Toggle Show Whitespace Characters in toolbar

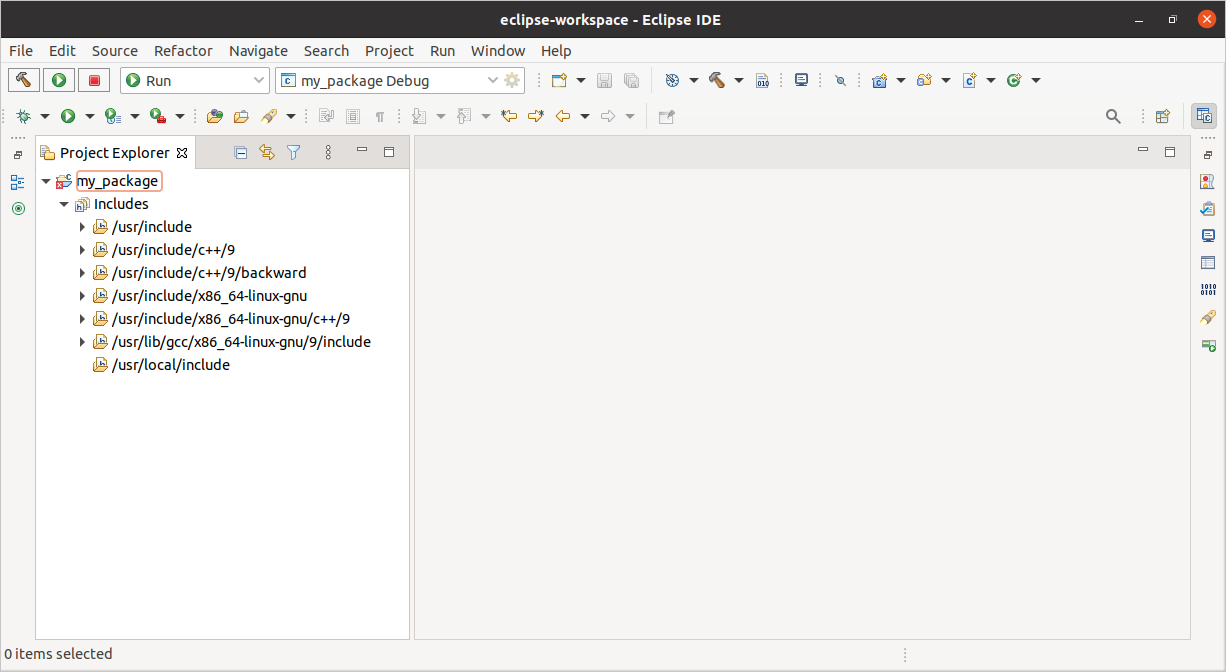pos(377,116)
